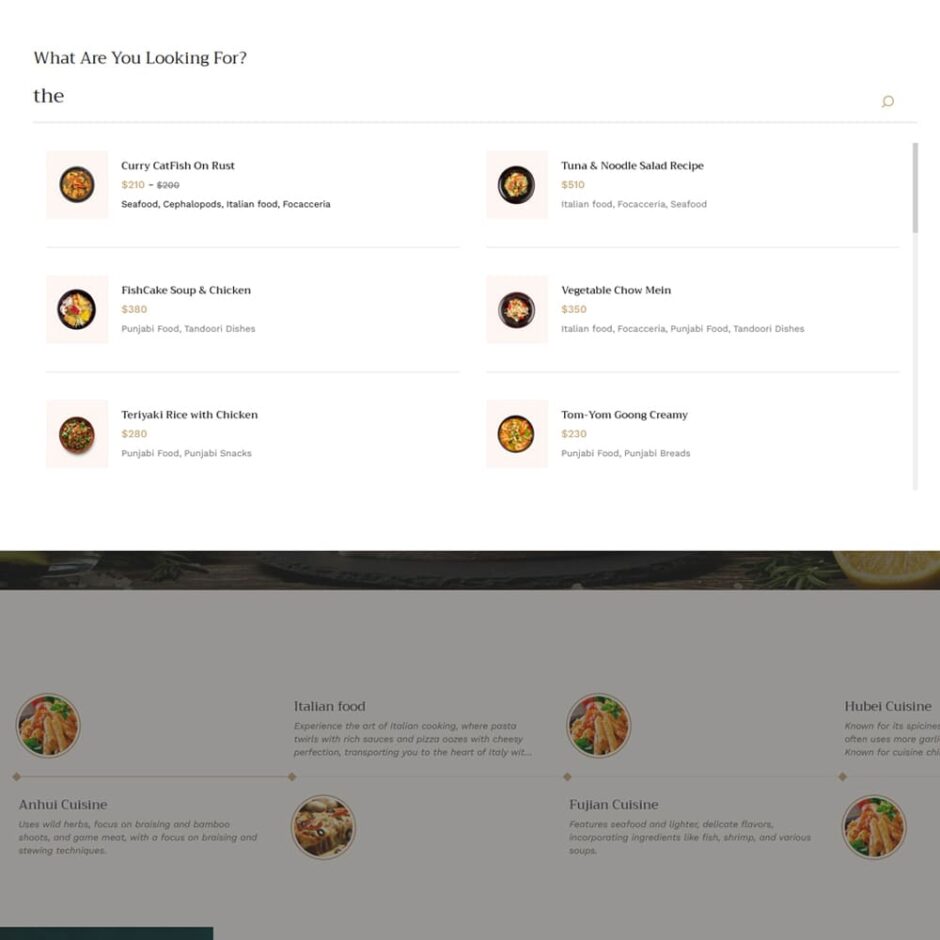
Task: Open Teriyaki Rice with Chicken title
Action: [x=189, y=415]
